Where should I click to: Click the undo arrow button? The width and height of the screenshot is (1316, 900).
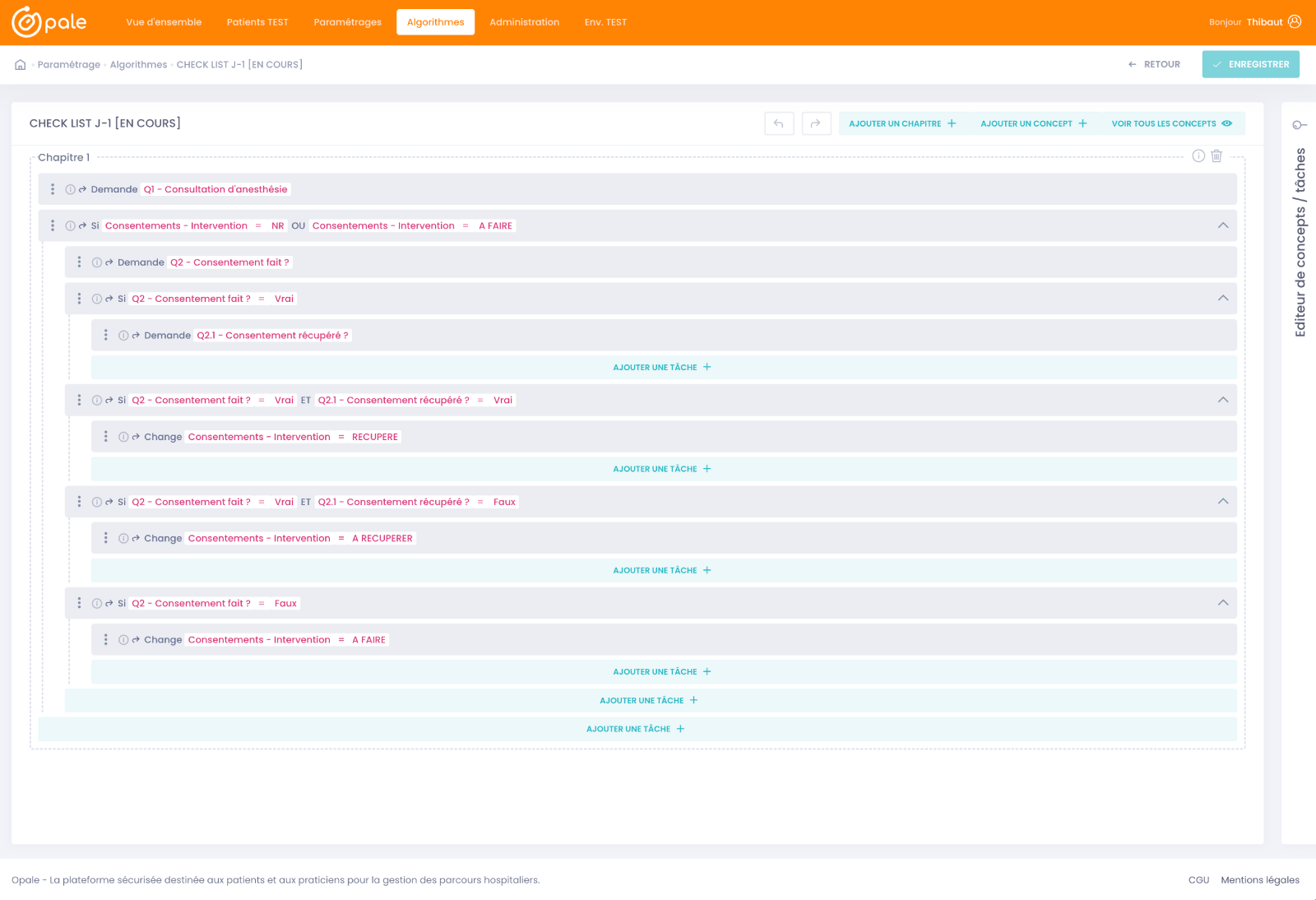point(778,123)
